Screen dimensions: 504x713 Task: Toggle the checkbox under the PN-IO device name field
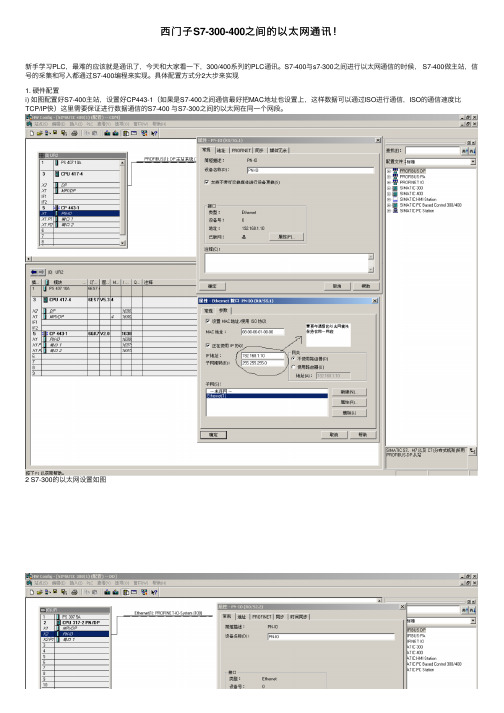207,182
